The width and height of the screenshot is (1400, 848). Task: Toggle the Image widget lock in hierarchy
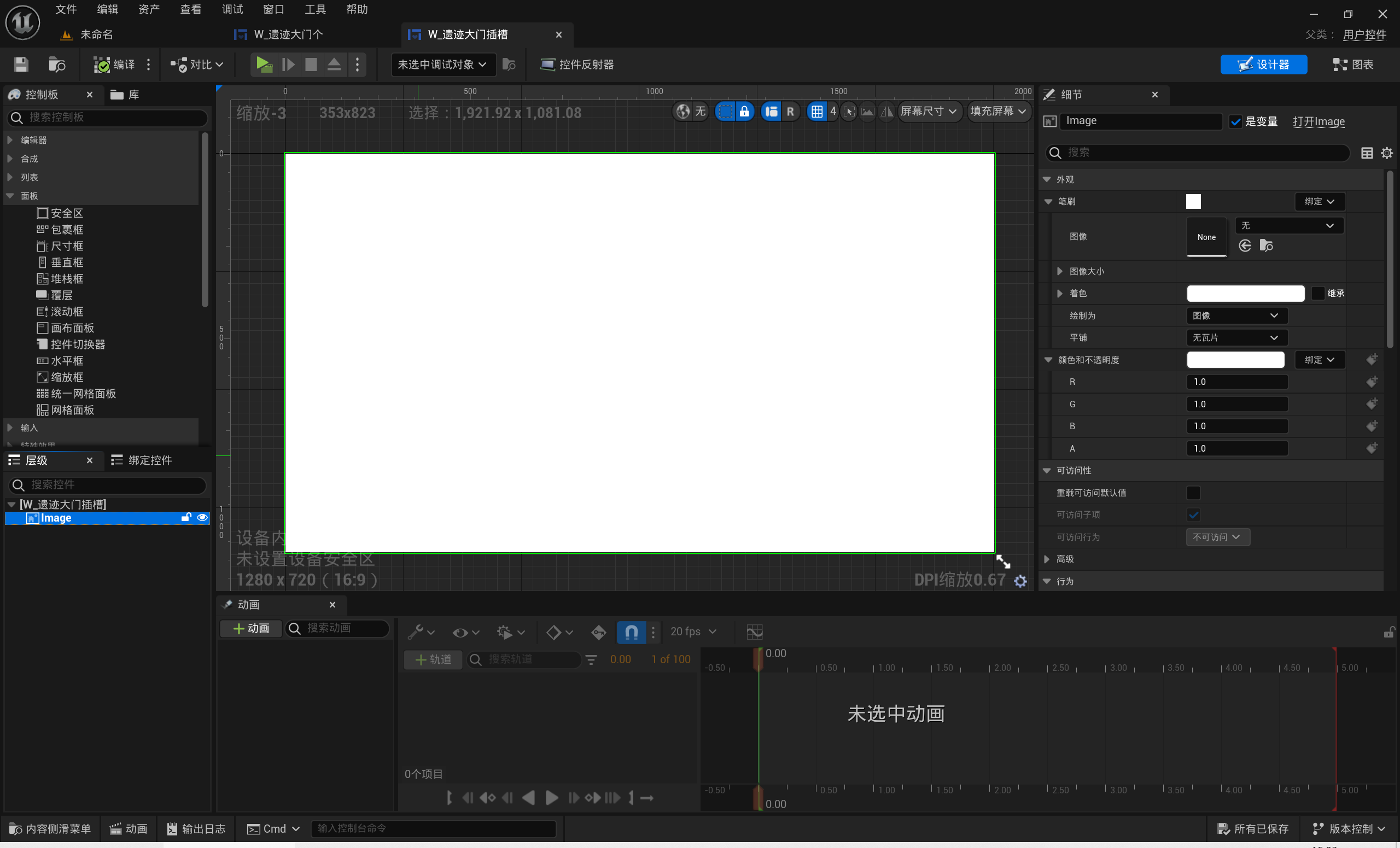pyautogui.click(x=186, y=518)
